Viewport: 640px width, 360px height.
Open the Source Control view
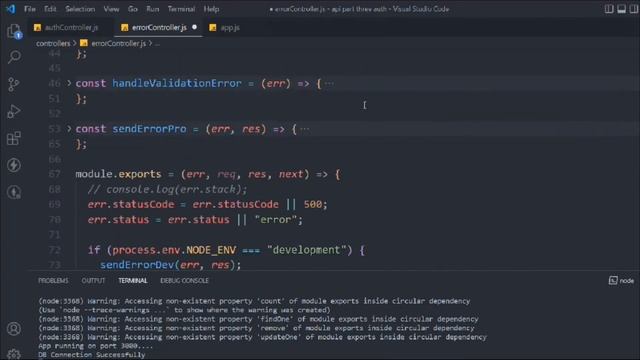14,84
